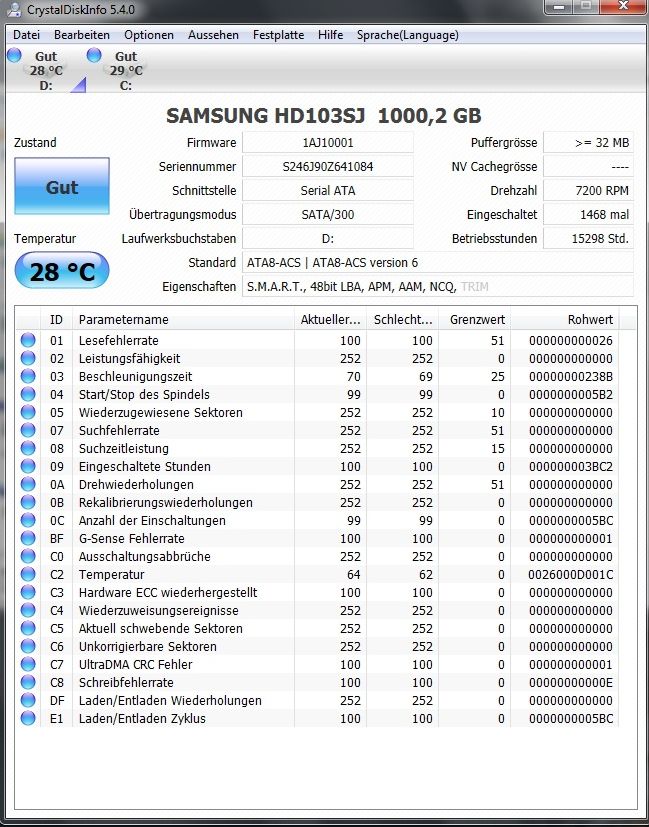Click the Übertragungsmodus field SATA/300
Image resolution: width=649 pixels, height=827 pixels.
pos(327,215)
